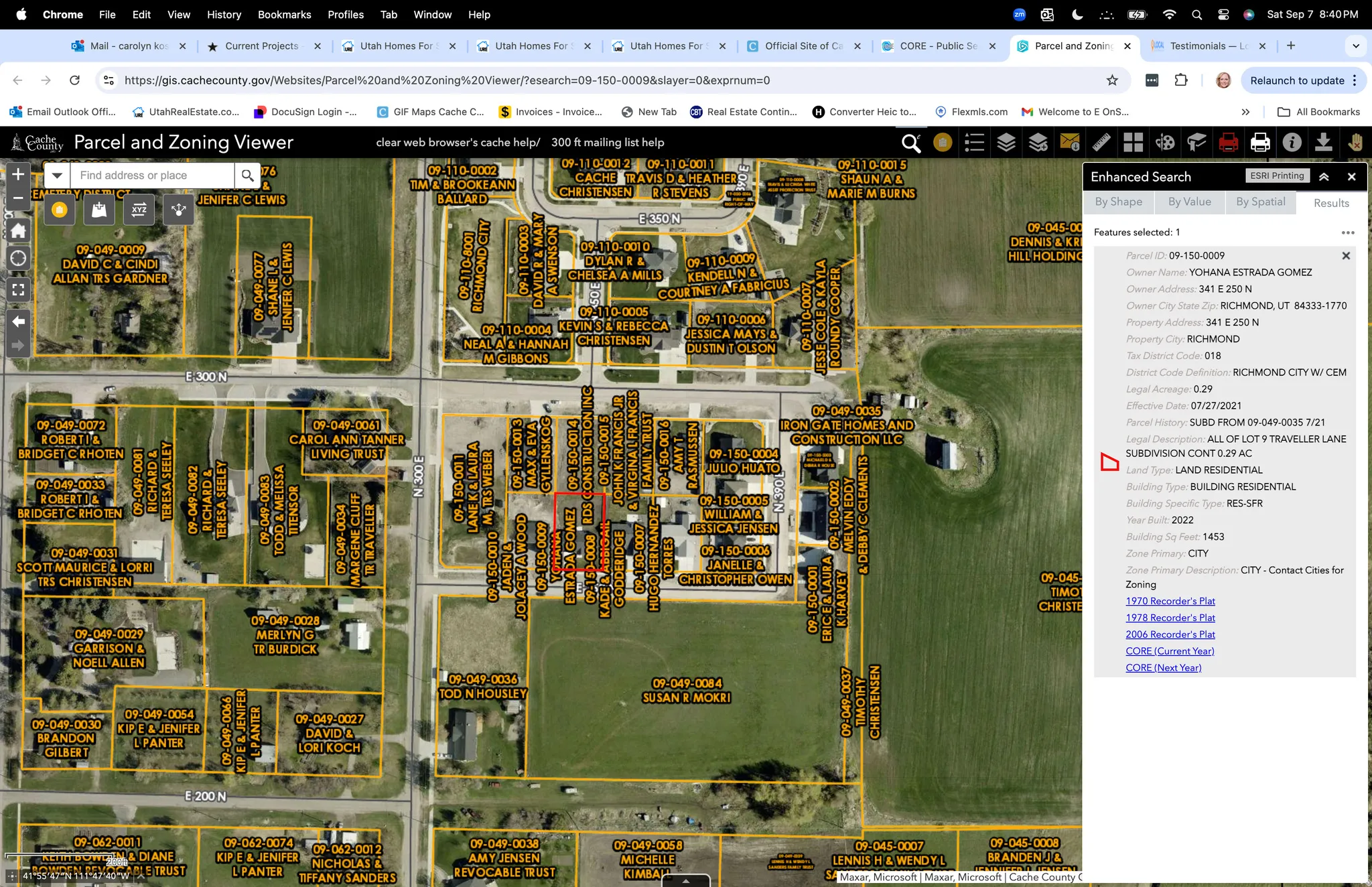Expand the search source dropdown arrow
This screenshot has height=887, width=1372.
point(58,176)
